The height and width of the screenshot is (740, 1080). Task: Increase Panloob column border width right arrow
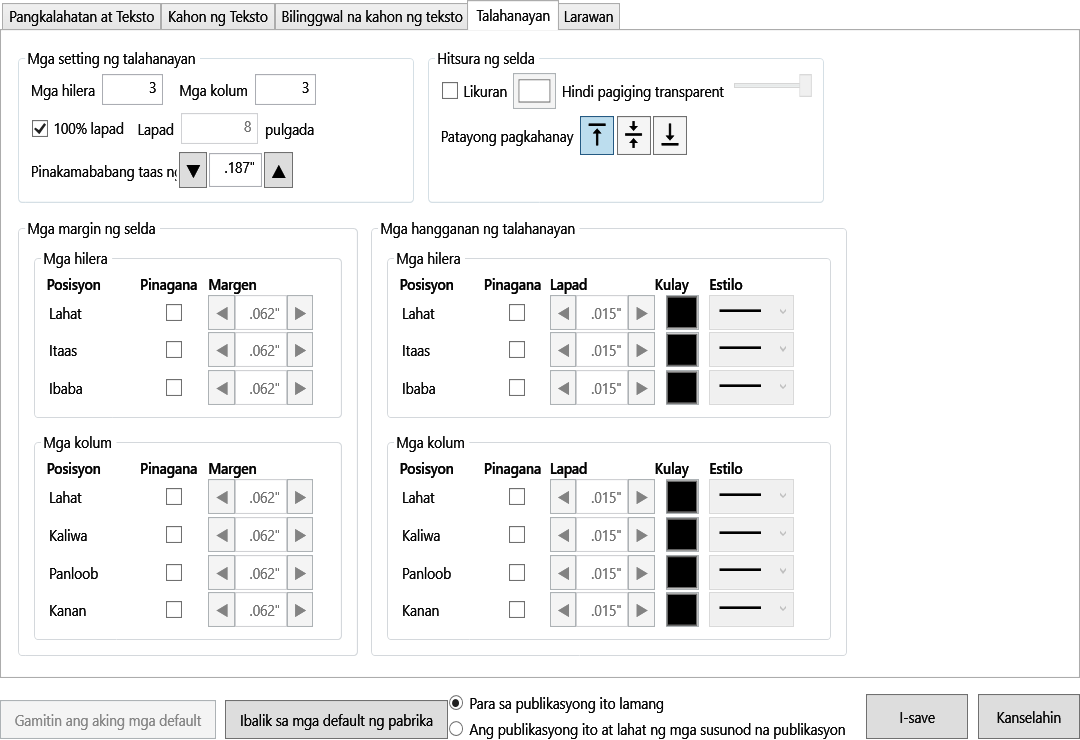[x=642, y=573]
